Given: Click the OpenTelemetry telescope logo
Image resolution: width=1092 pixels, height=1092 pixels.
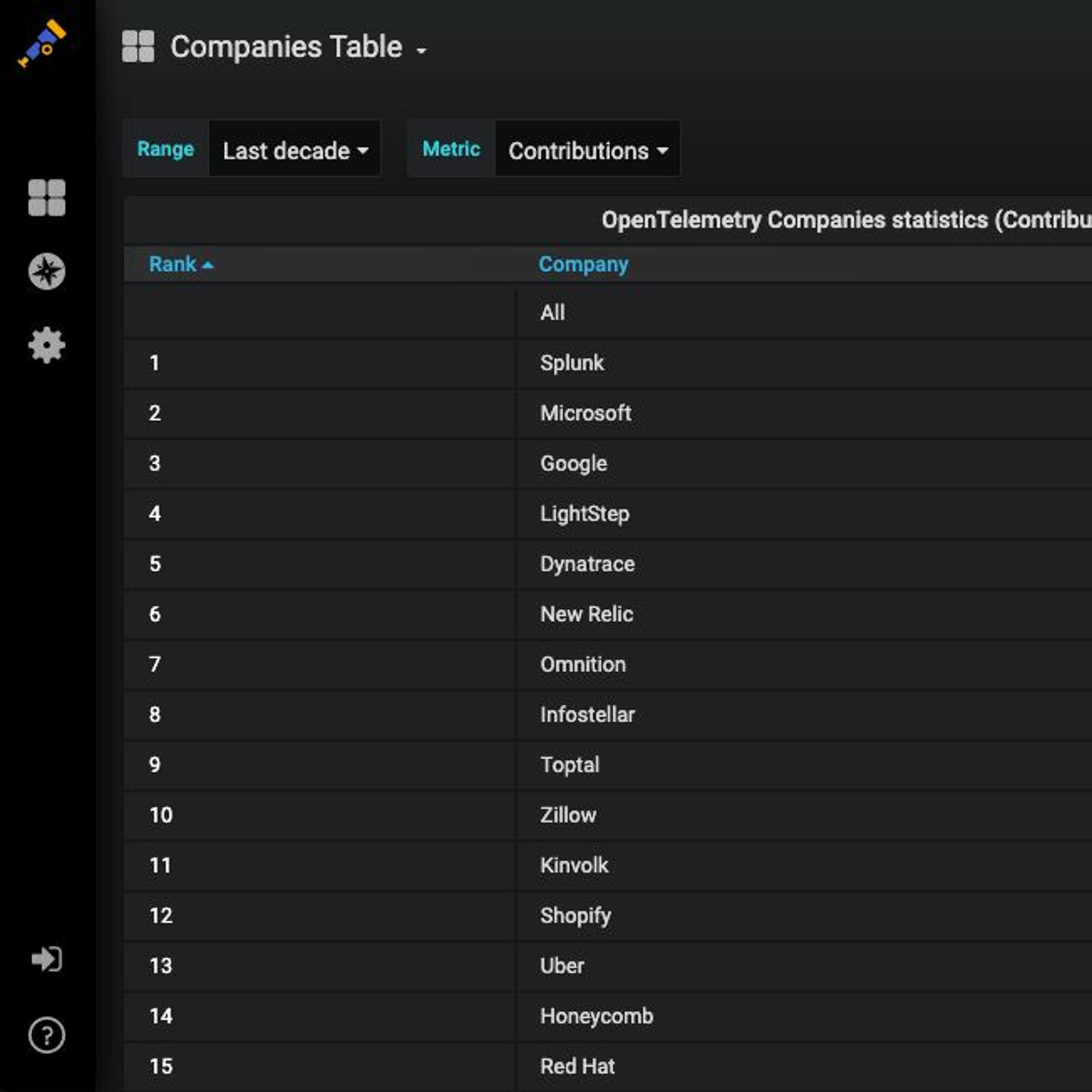Looking at the screenshot, I should tap(42, 44).
